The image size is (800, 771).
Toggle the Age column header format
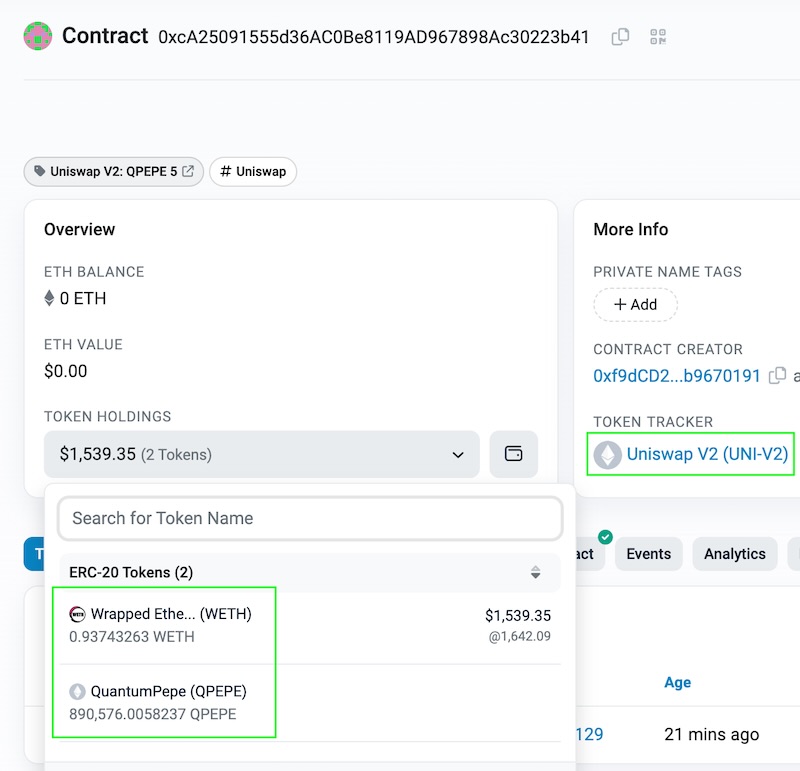click(677, 682)
